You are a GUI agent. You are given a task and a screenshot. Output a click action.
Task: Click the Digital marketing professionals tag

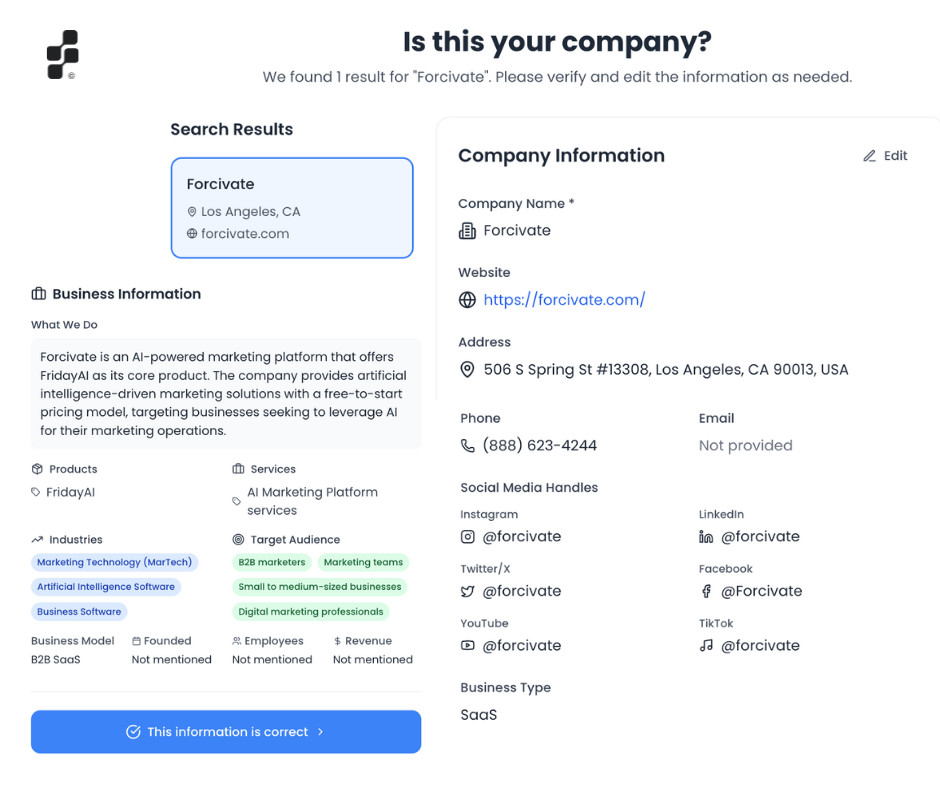click(310, 612)
